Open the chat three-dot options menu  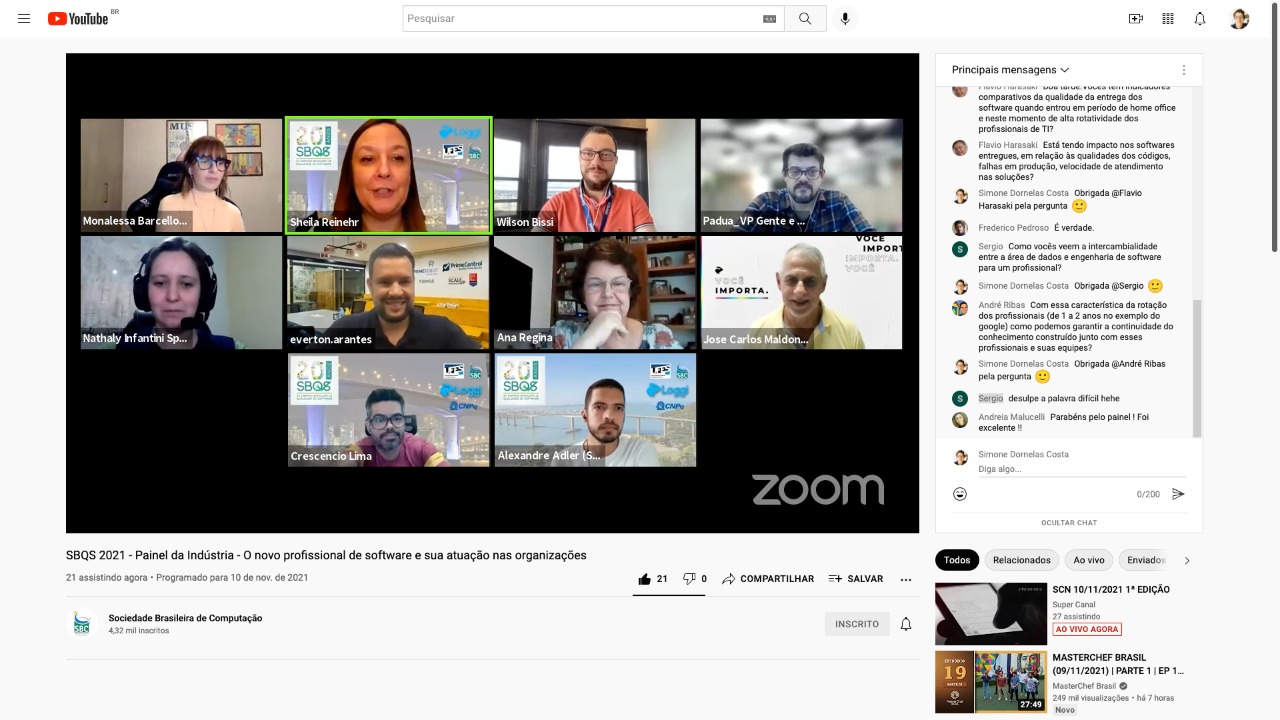coord(1184,70)
